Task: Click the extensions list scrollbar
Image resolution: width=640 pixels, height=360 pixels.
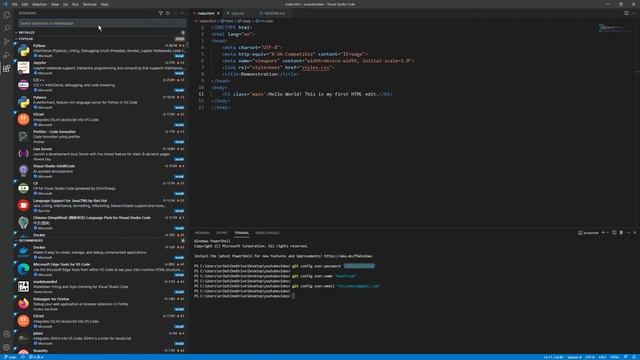Action: point(187,45)
